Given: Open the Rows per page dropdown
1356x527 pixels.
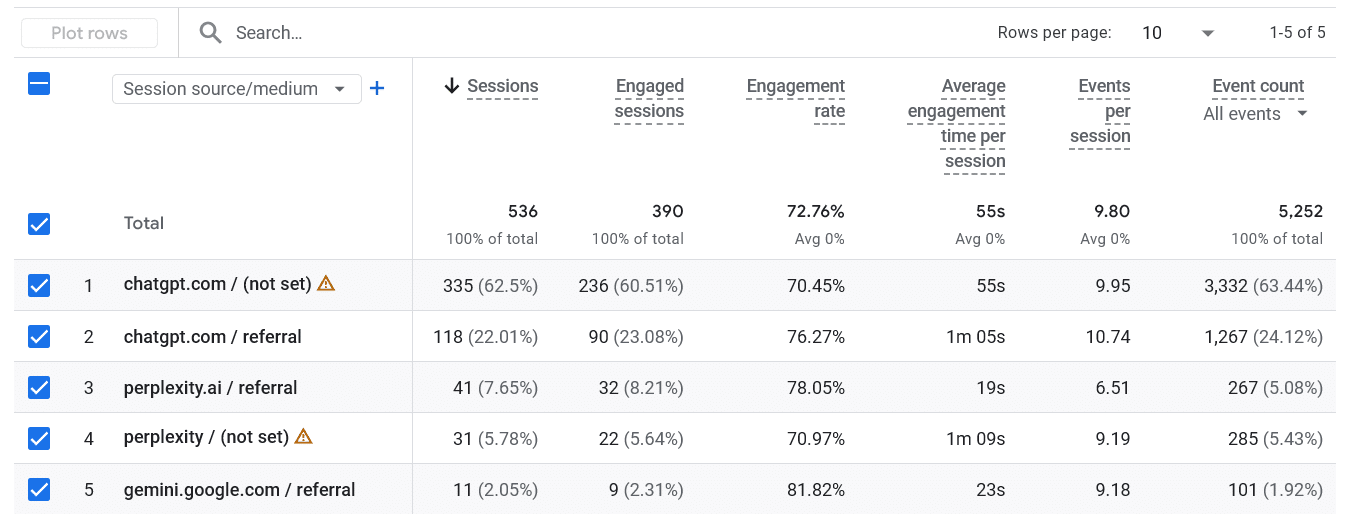Looking at the screenshot, I should click(1178, 33).
